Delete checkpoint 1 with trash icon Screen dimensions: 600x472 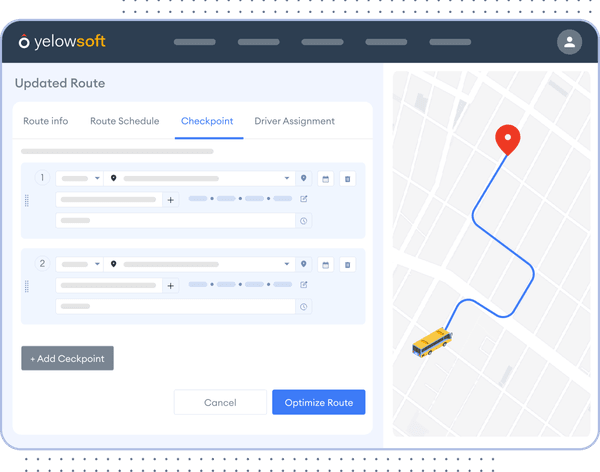tap(347, 179)
